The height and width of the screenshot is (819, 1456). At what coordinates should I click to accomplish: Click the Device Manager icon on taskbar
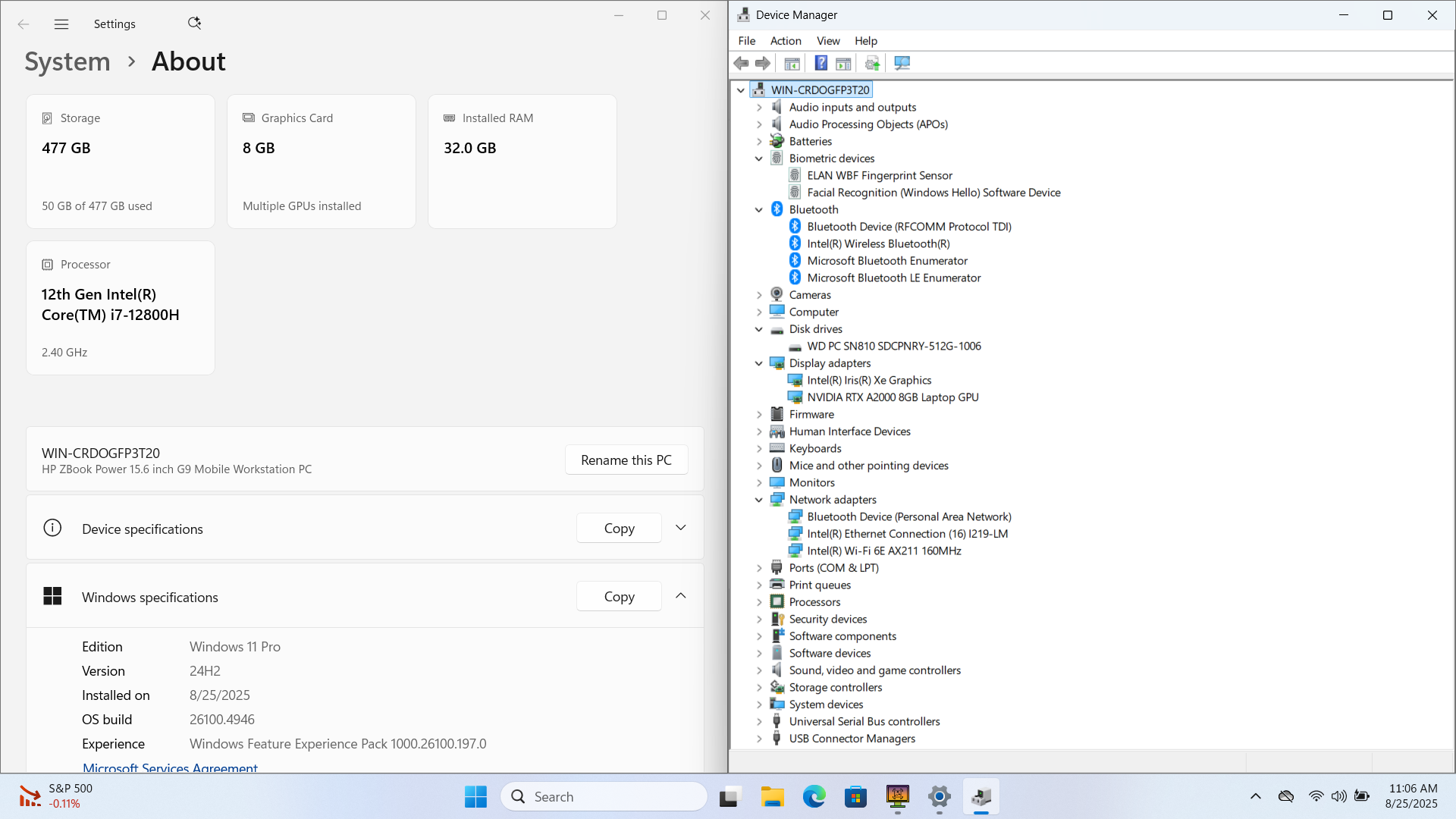tap(981, 796)
